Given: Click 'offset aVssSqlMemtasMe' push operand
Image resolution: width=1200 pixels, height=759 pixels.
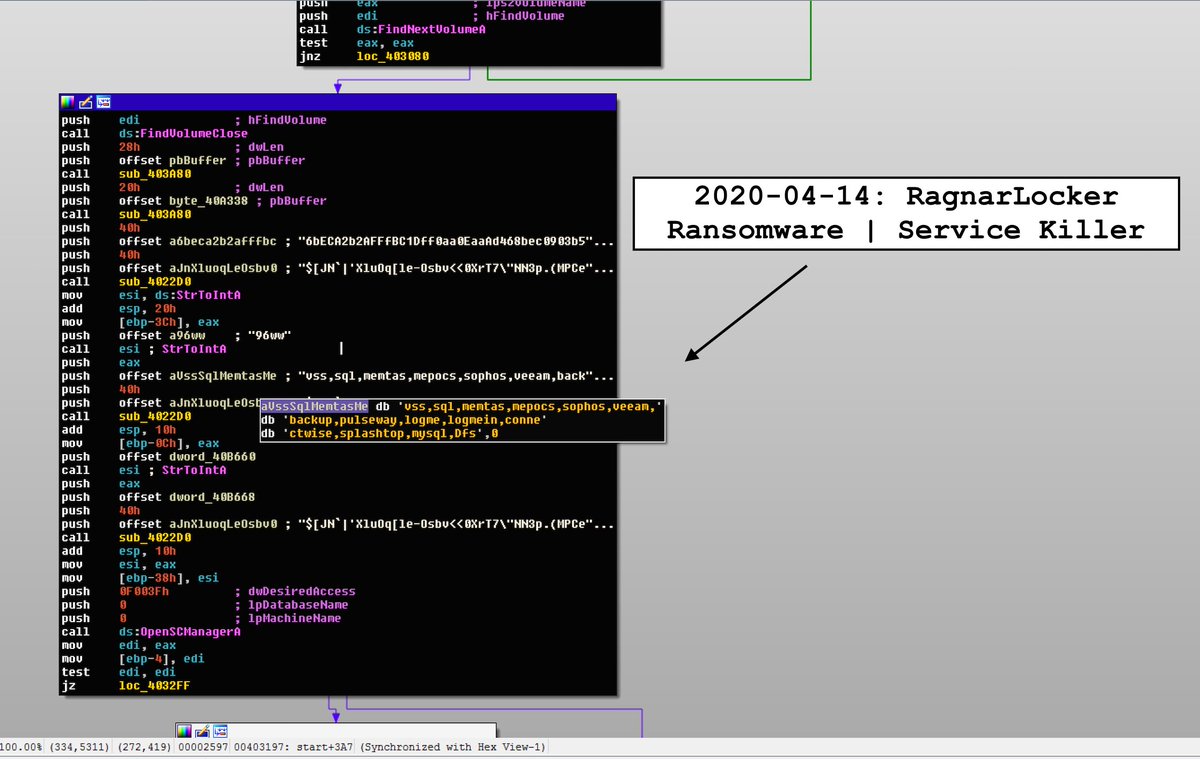Looking at the screenshot, I should click(x=197, y=376).
